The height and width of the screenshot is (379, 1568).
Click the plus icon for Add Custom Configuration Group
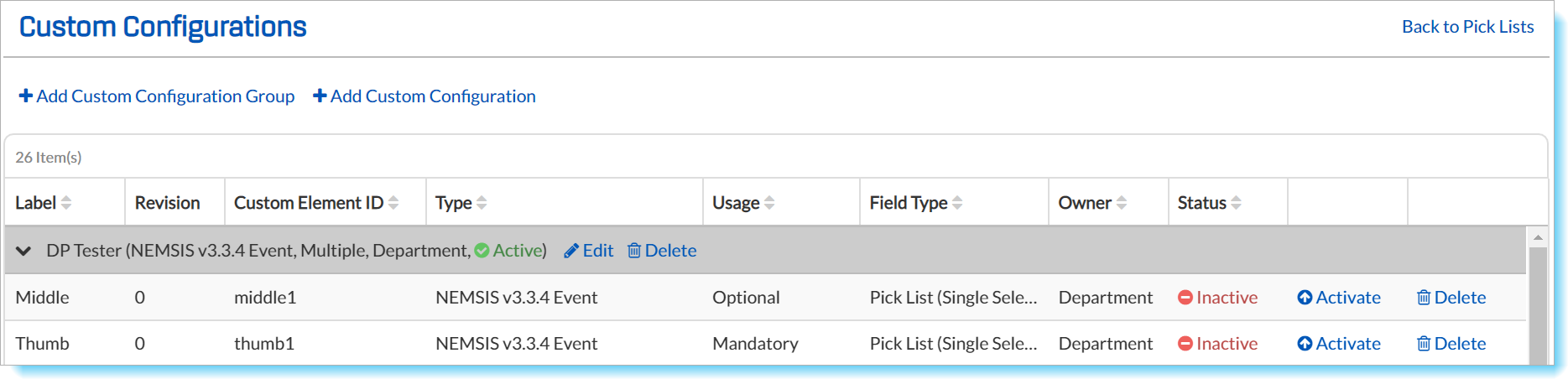coord(26,96)
